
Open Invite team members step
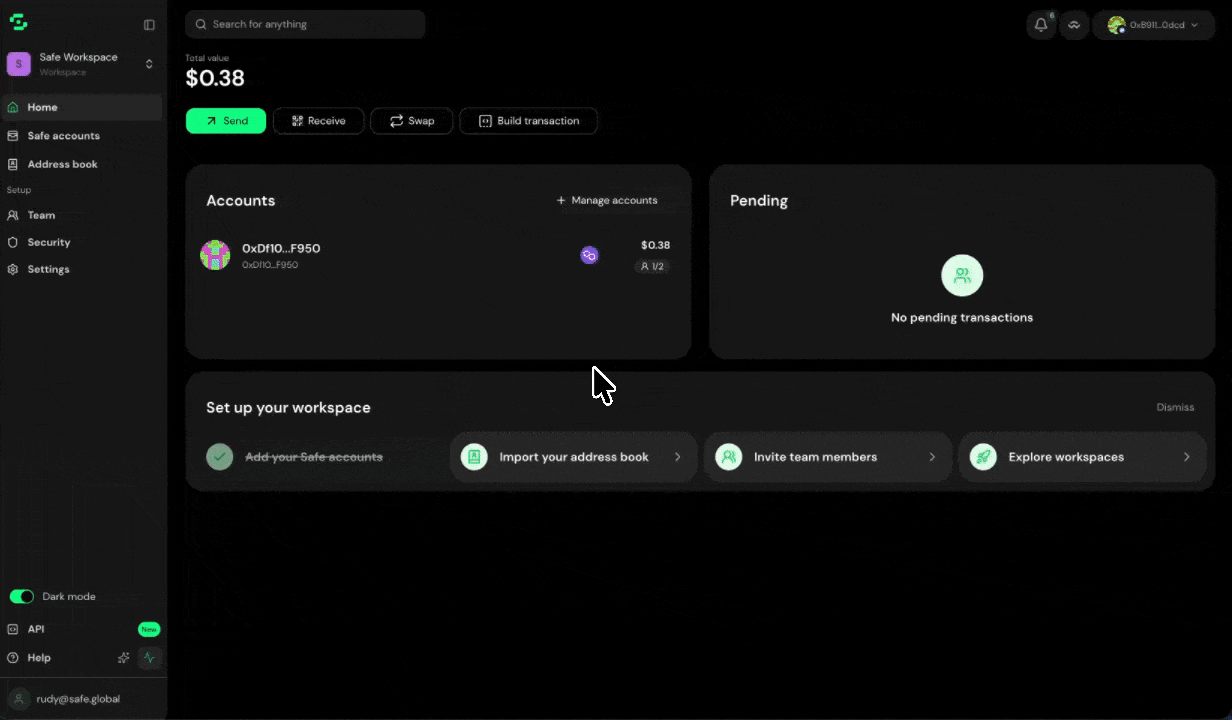click(x=828, y=457)
